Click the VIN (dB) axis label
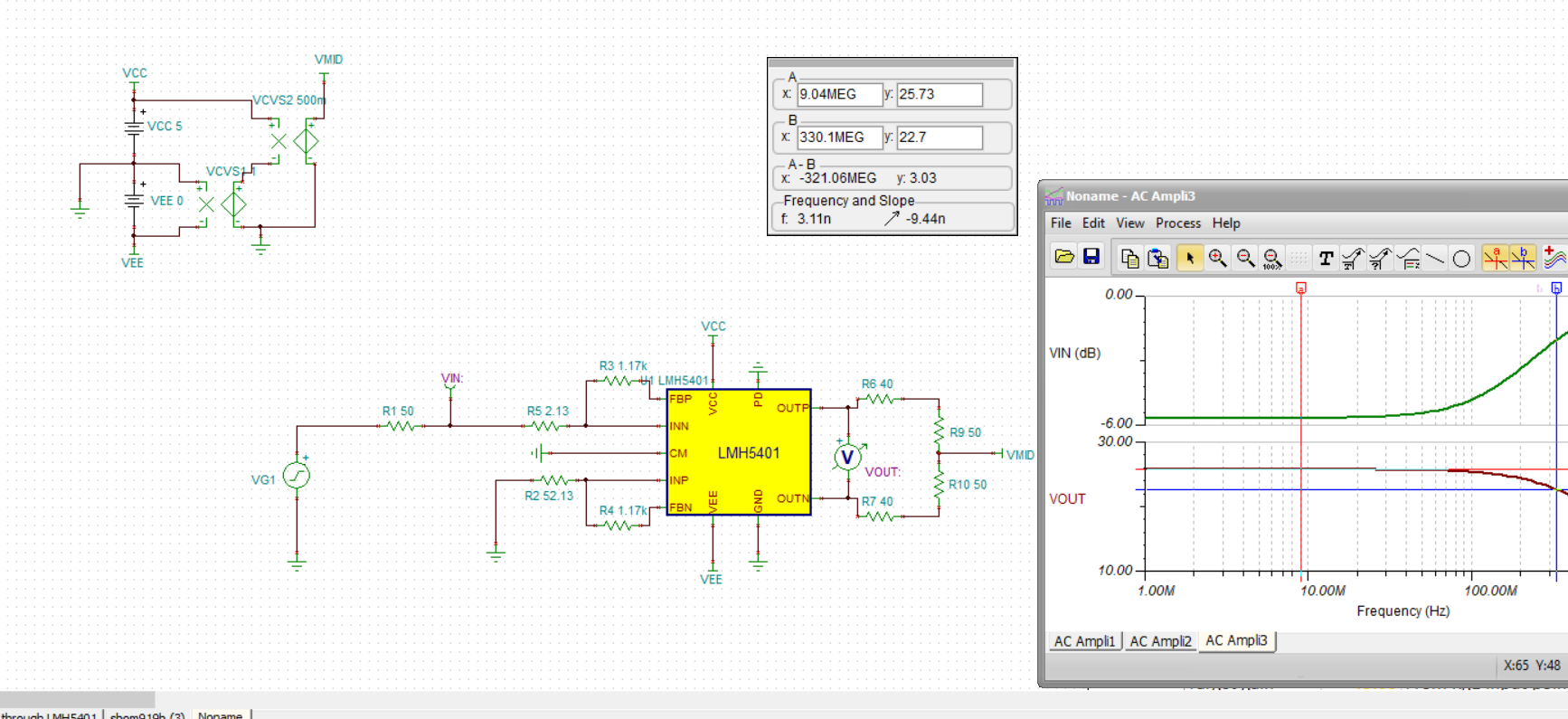The height and width of the screenshot is (719, 1568). coord(1075,353)
